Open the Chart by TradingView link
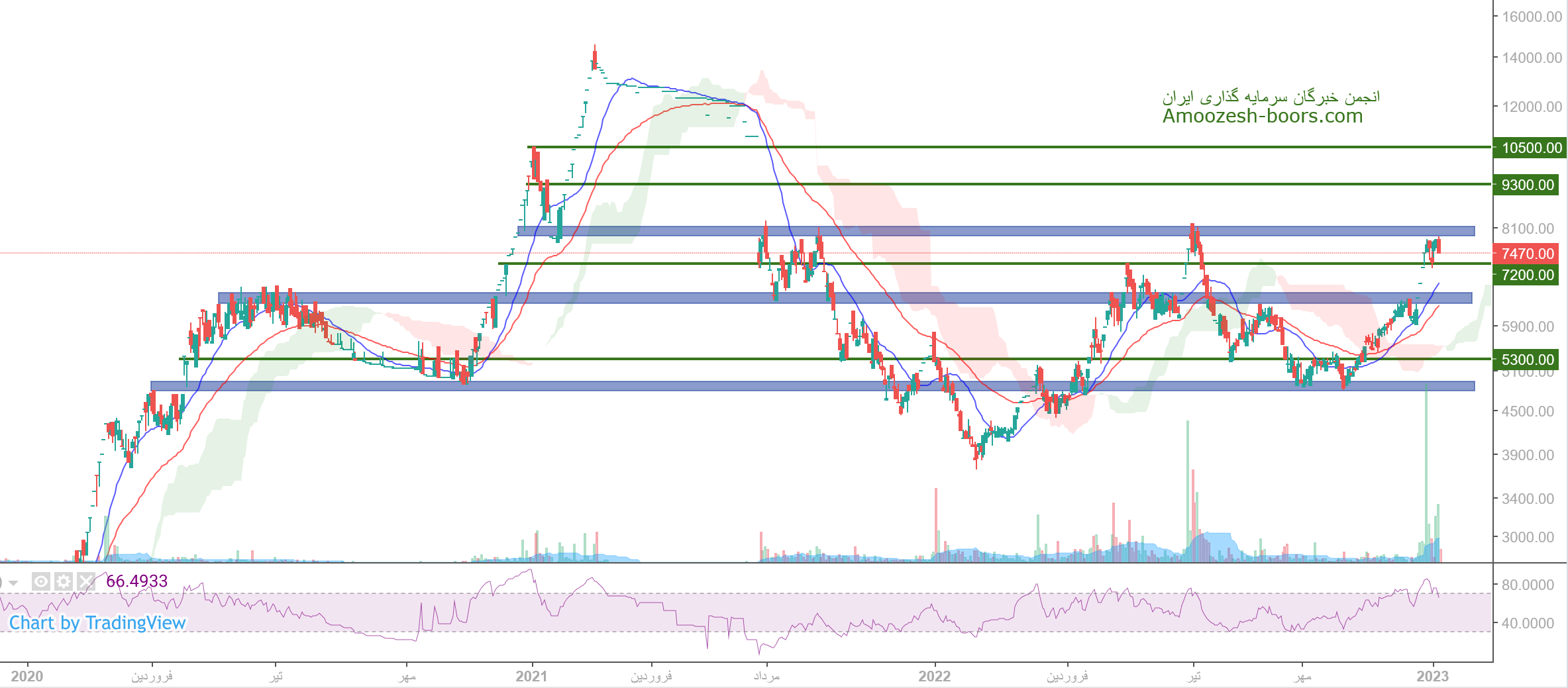The height and width of the screenshot is (688, 1568). coord(97,622)
